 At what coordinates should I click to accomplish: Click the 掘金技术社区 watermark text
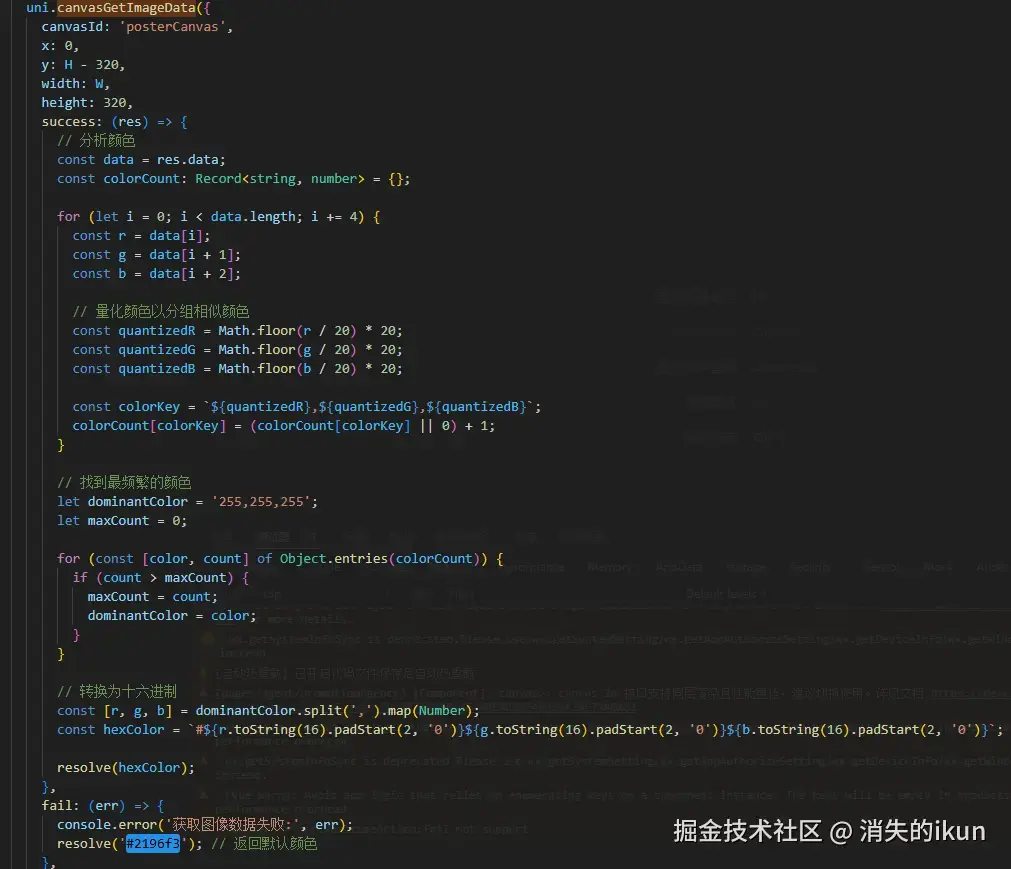[747, 831]
